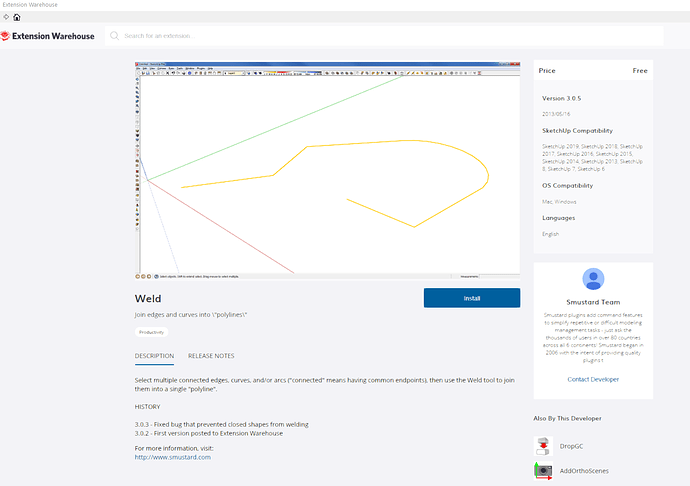Open the DropGC extension title

[572, 446]
